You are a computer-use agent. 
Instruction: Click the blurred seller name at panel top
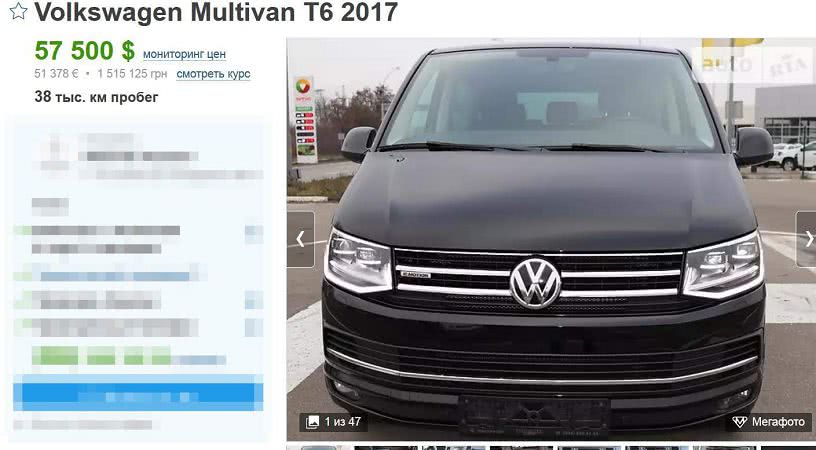pyautogui.click(x=138, y=156)
